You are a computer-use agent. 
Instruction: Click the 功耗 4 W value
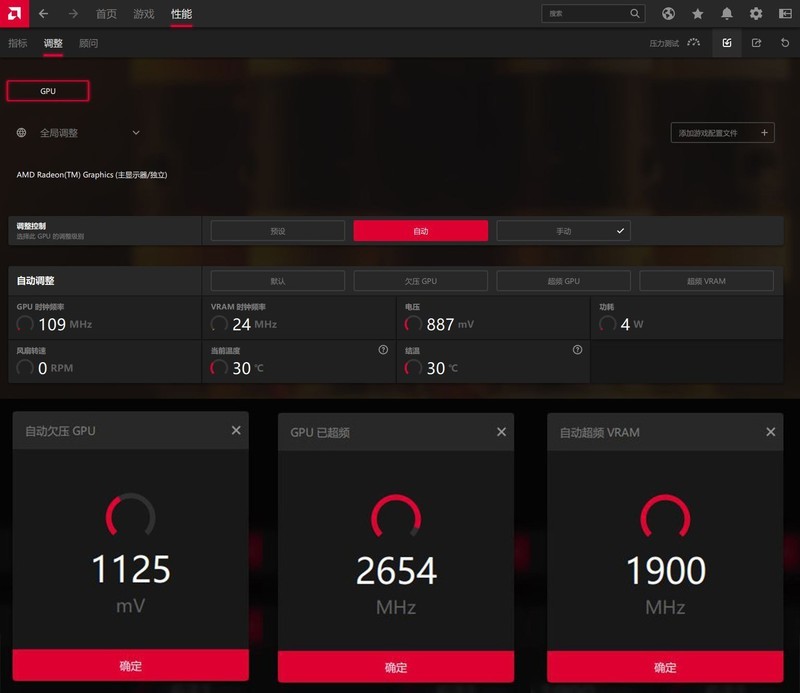pos(632,324)
